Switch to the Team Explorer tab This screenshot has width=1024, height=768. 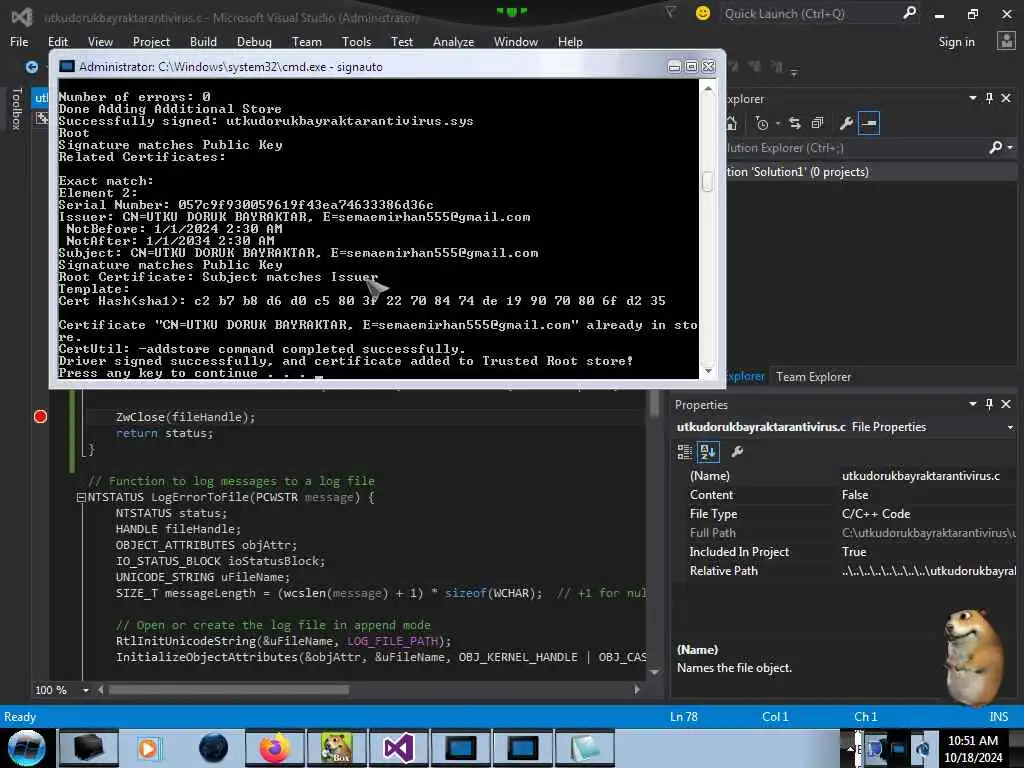813,377
